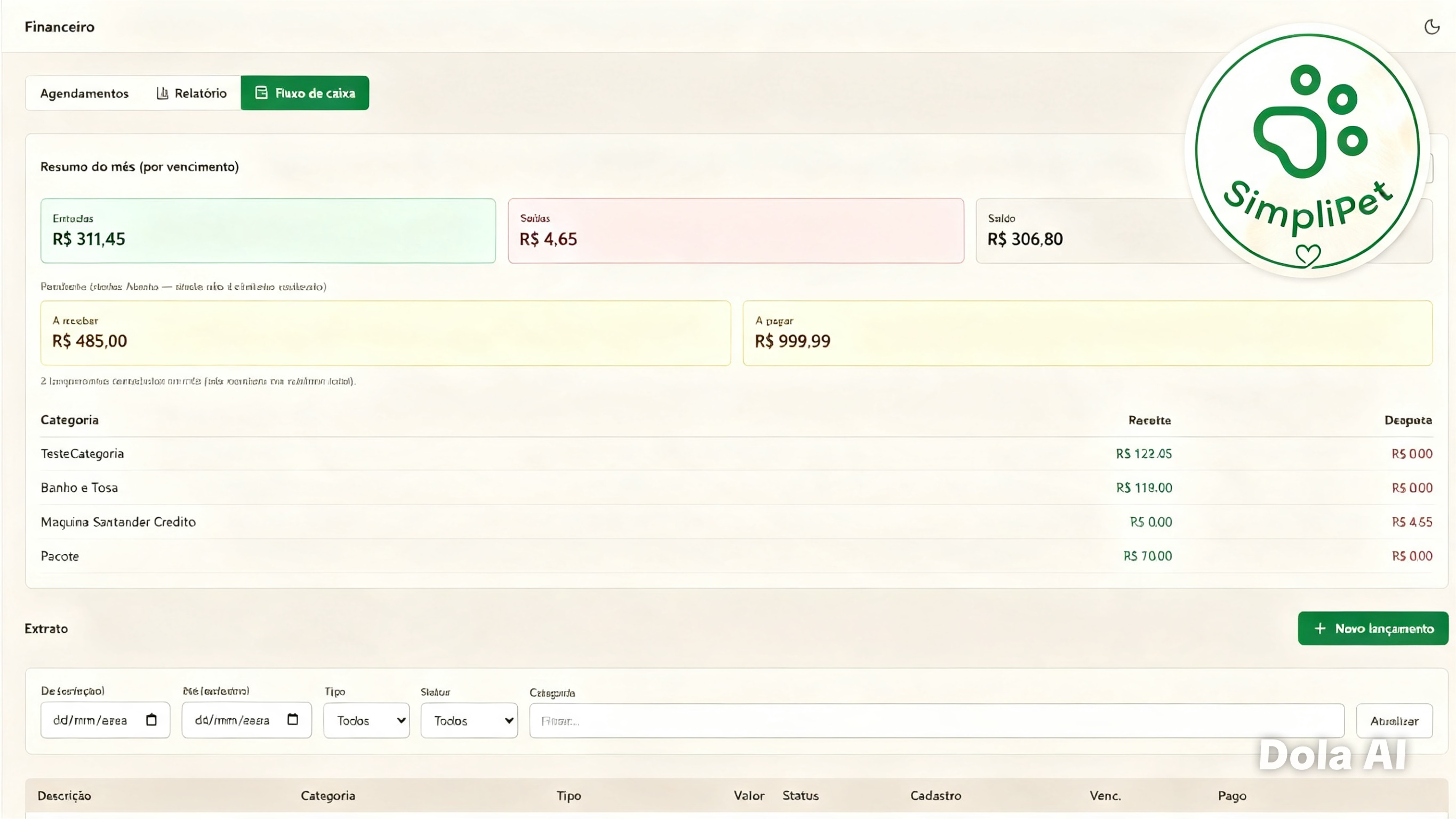Screen dimensions: 1456x819
Task: Open the Status dropdown
Action: pos(469,721)
